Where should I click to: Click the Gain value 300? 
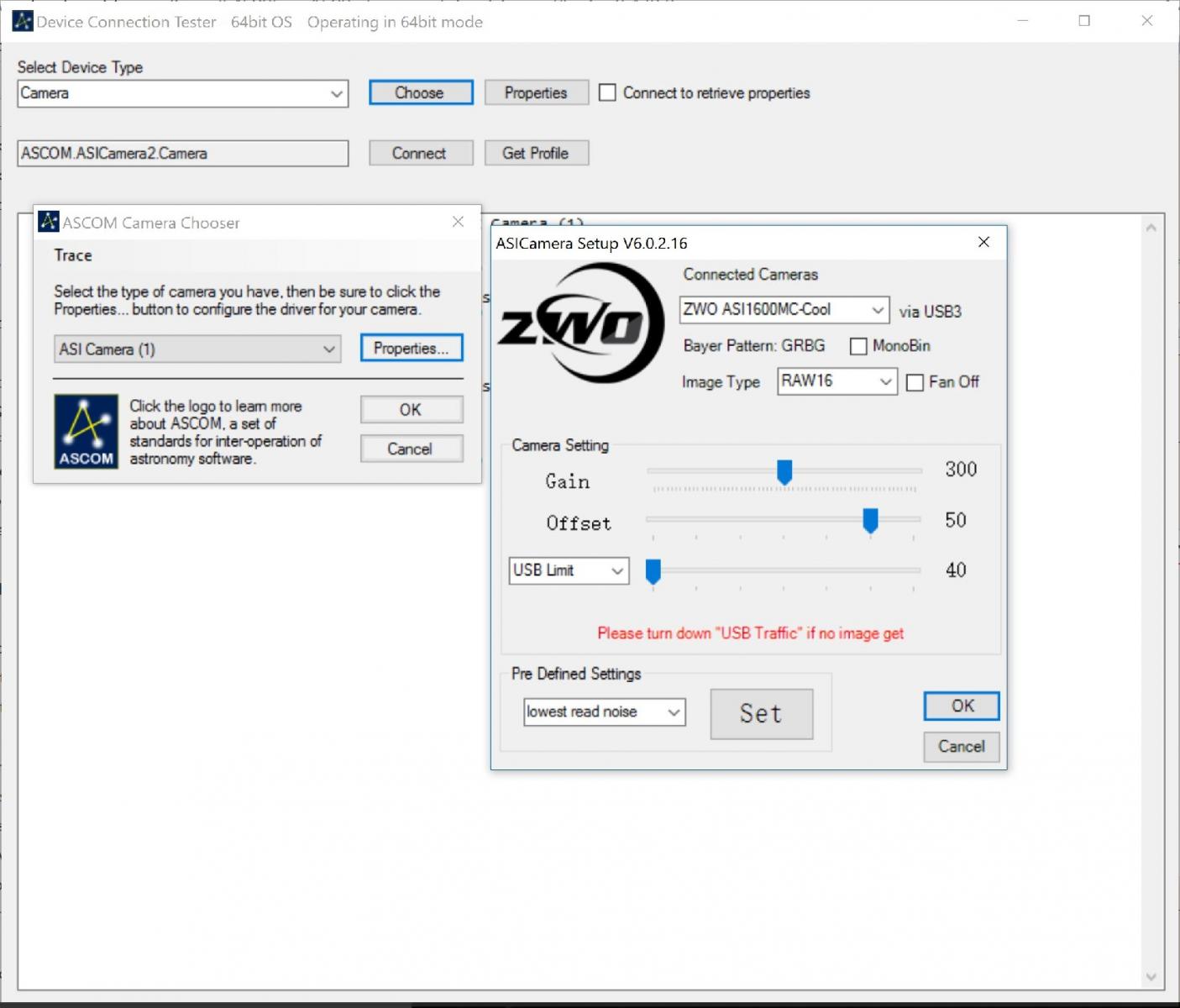[961, 470]
